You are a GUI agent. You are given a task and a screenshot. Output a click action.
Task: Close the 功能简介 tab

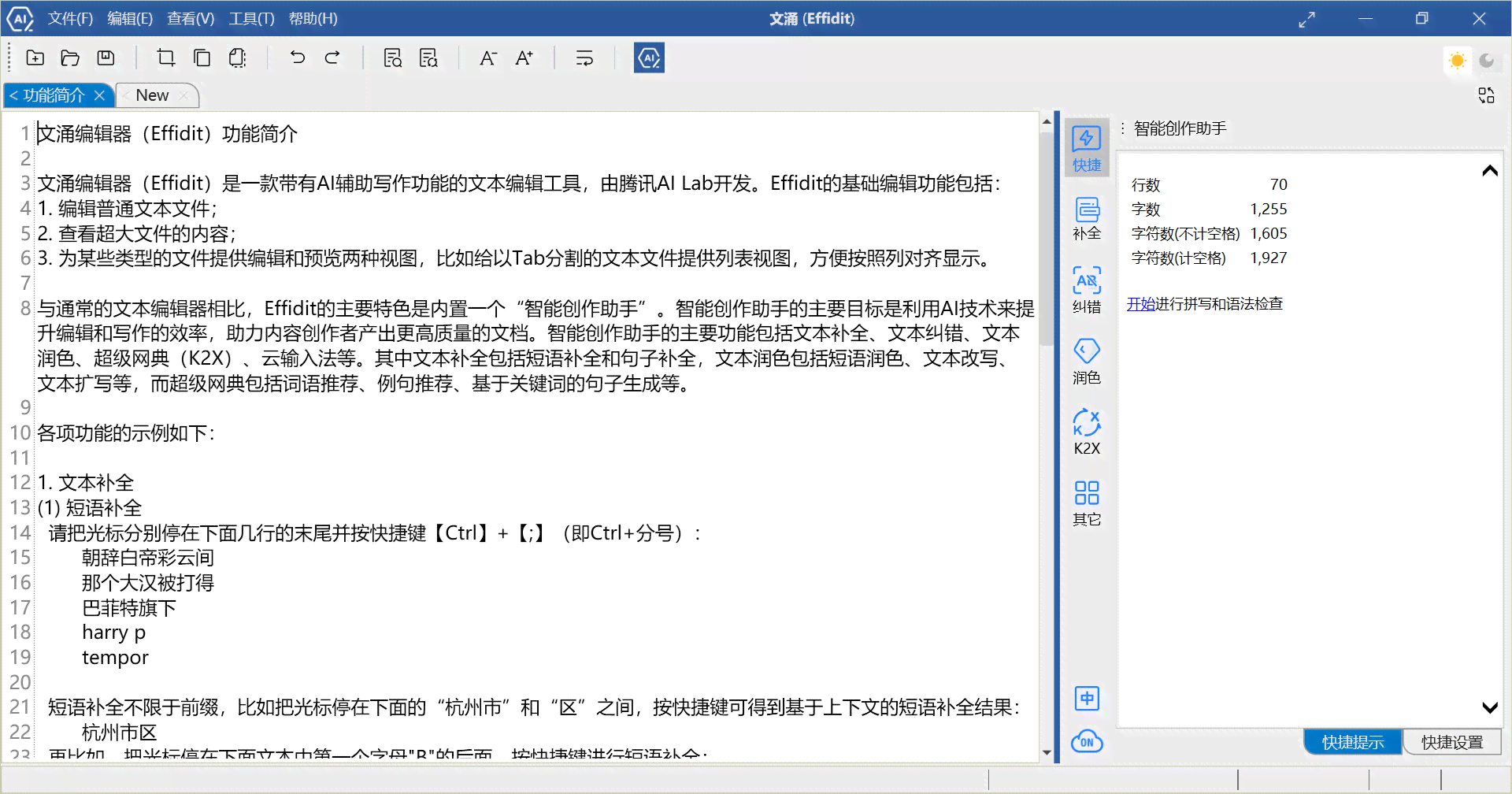(99, 95)
